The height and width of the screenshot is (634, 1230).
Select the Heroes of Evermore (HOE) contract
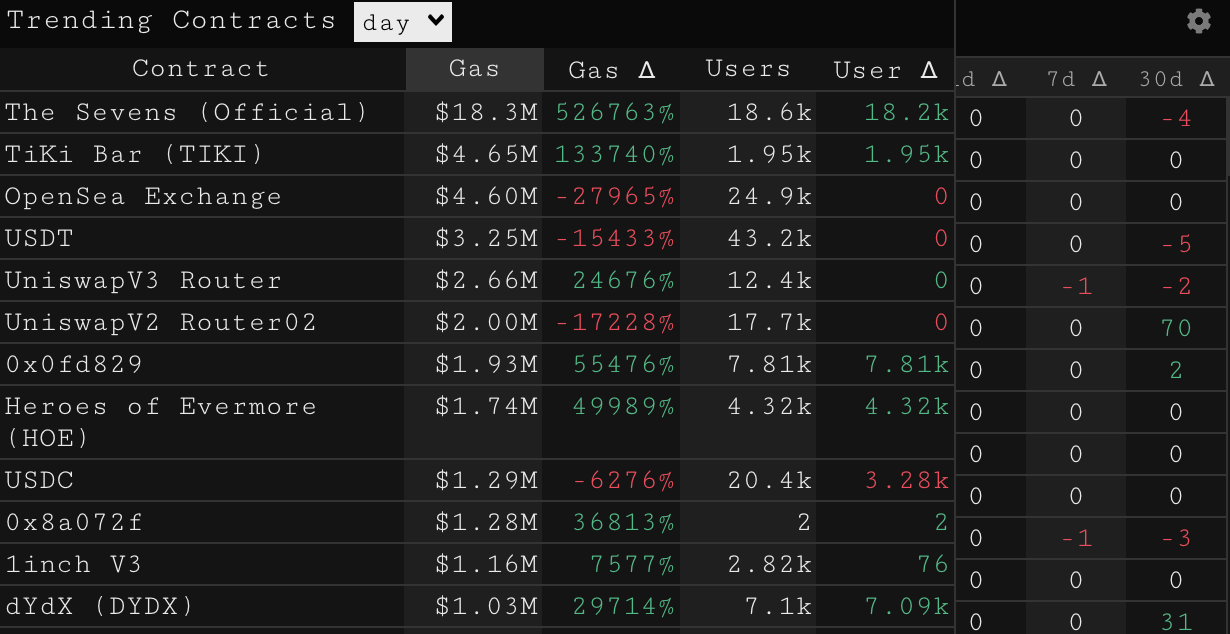[161, 421]
